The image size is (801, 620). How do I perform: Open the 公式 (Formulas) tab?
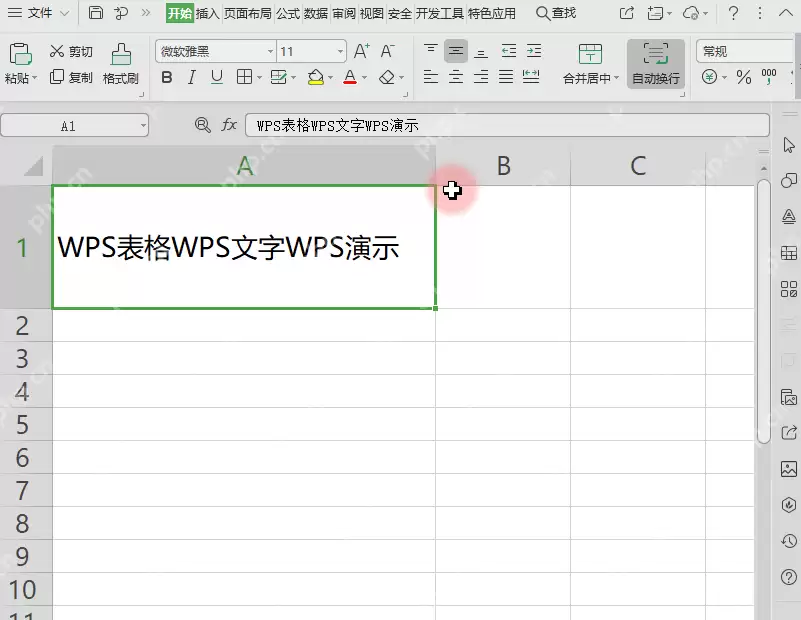tap(288, 13)
